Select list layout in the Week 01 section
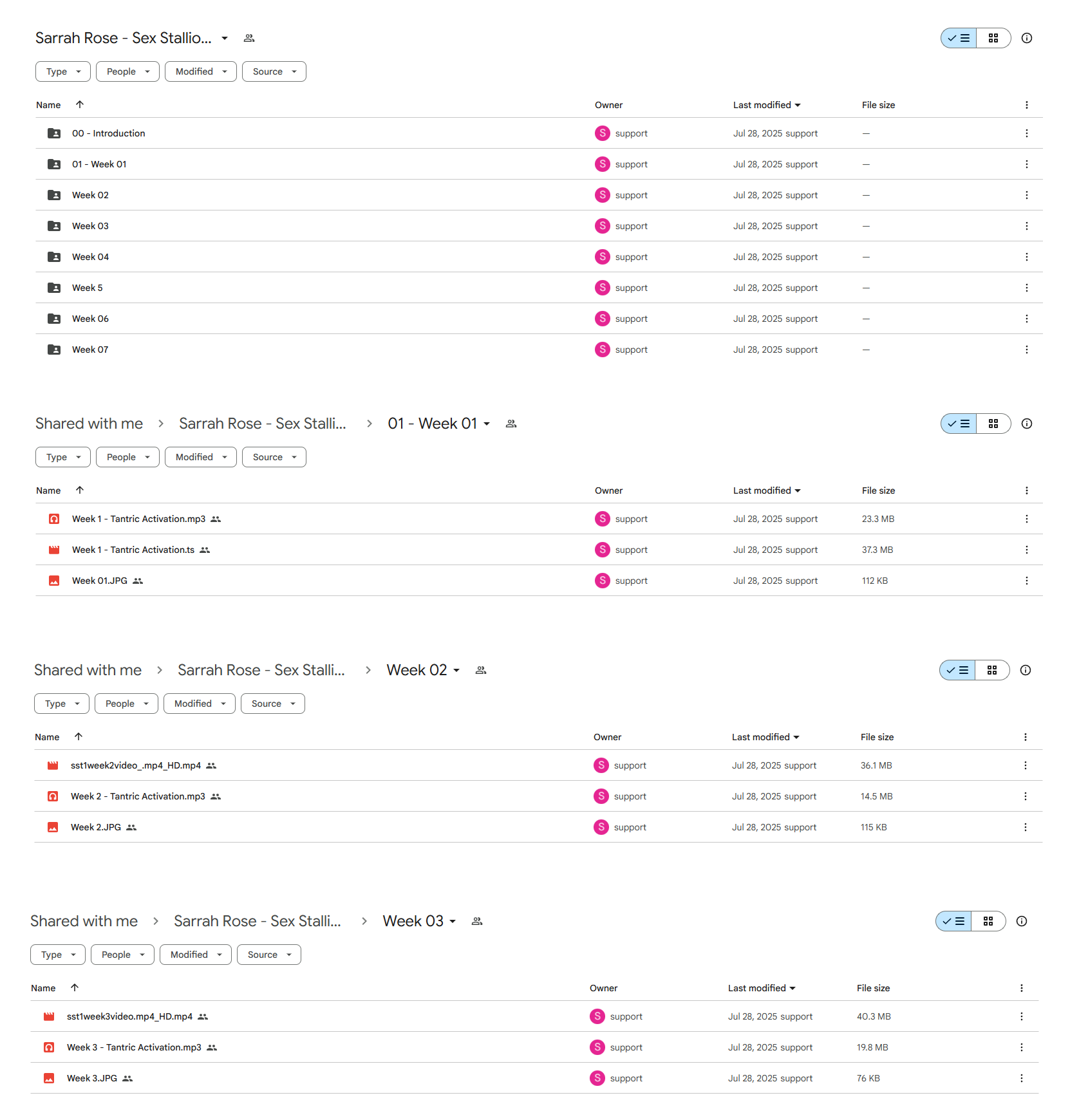Screen dimensions: 1079x1120 click(959, 424)
